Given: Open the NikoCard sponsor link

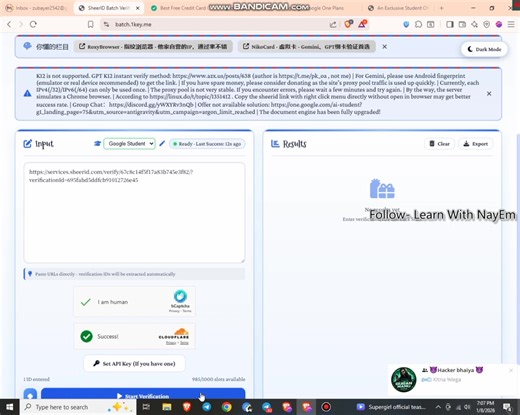Looking at the screenshot, I should point(307,47).
